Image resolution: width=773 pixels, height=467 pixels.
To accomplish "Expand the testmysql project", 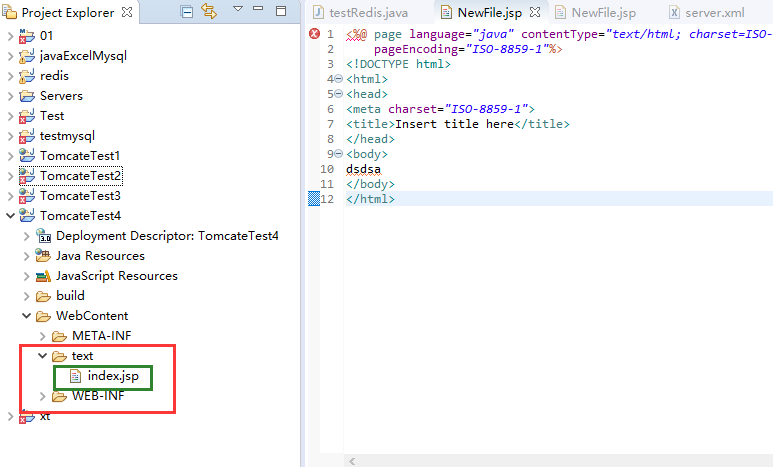I will [10, 136].
